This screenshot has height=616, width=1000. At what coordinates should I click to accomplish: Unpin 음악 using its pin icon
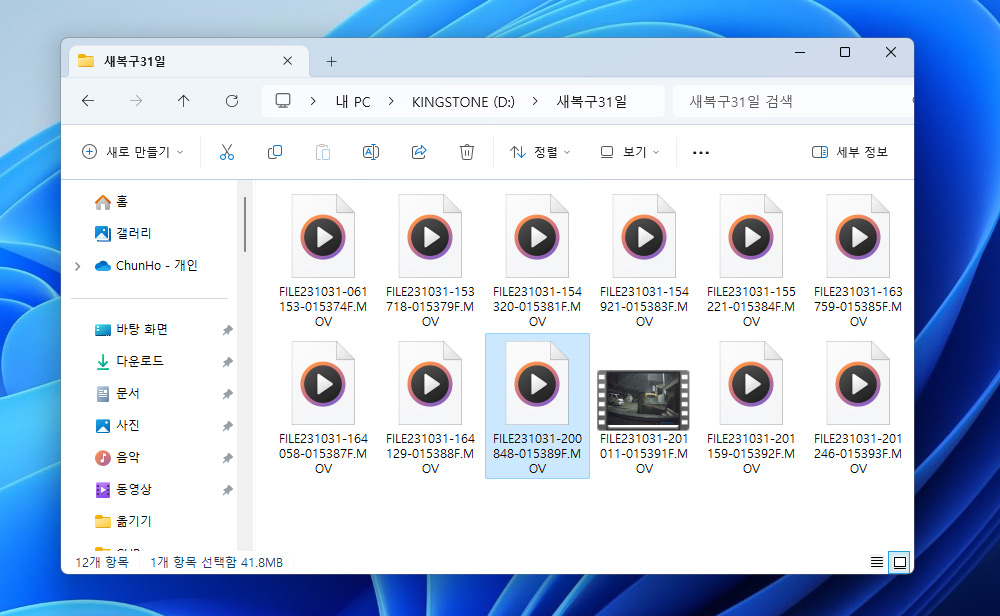point(227,457)
